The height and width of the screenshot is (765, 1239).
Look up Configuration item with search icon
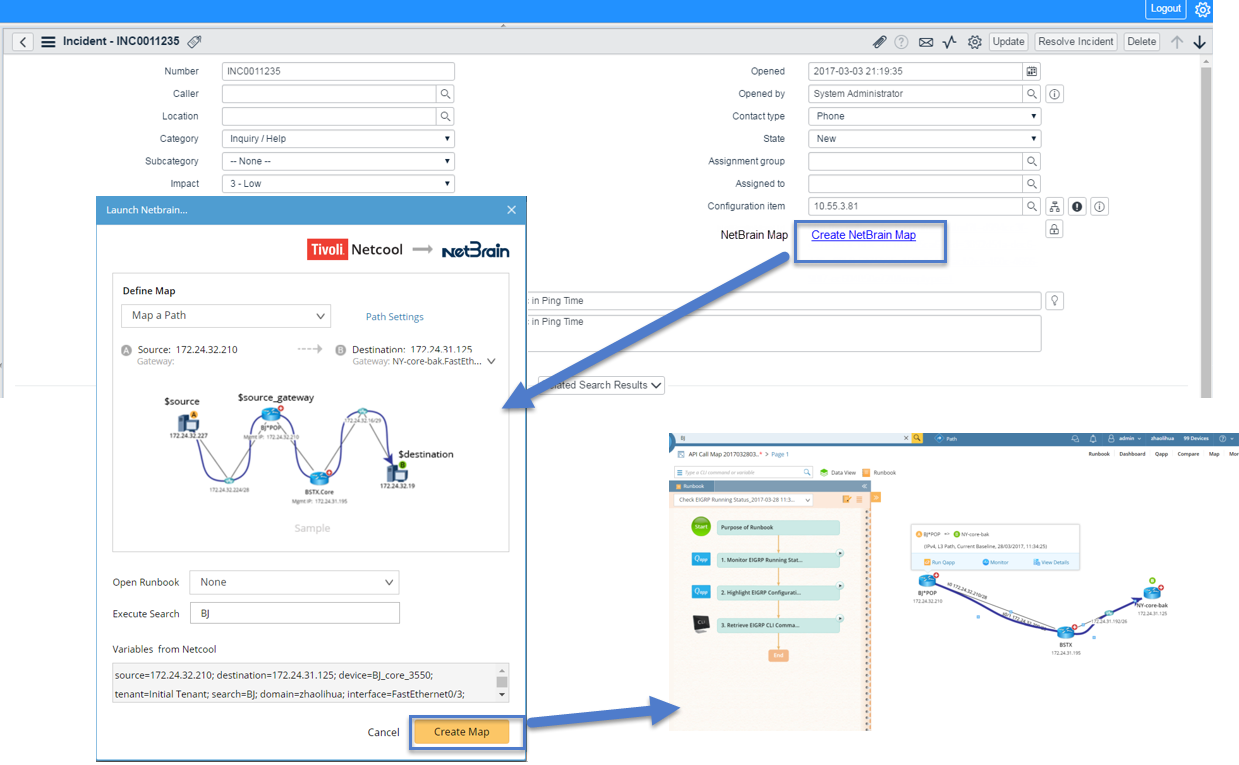click(1032, 207)
